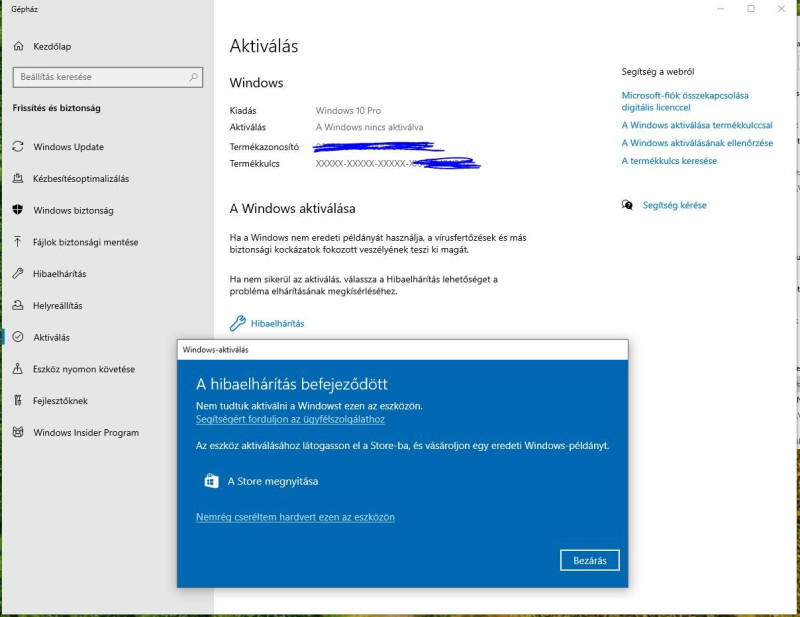
Task: Click the Termékazonosító label
Action: point(264,147)
